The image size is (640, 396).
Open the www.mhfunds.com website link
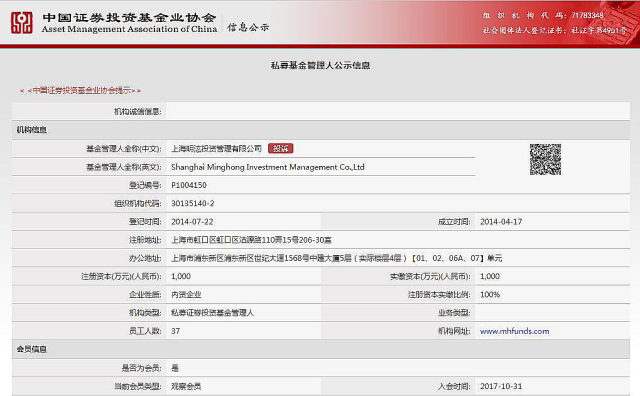[514, 331]
